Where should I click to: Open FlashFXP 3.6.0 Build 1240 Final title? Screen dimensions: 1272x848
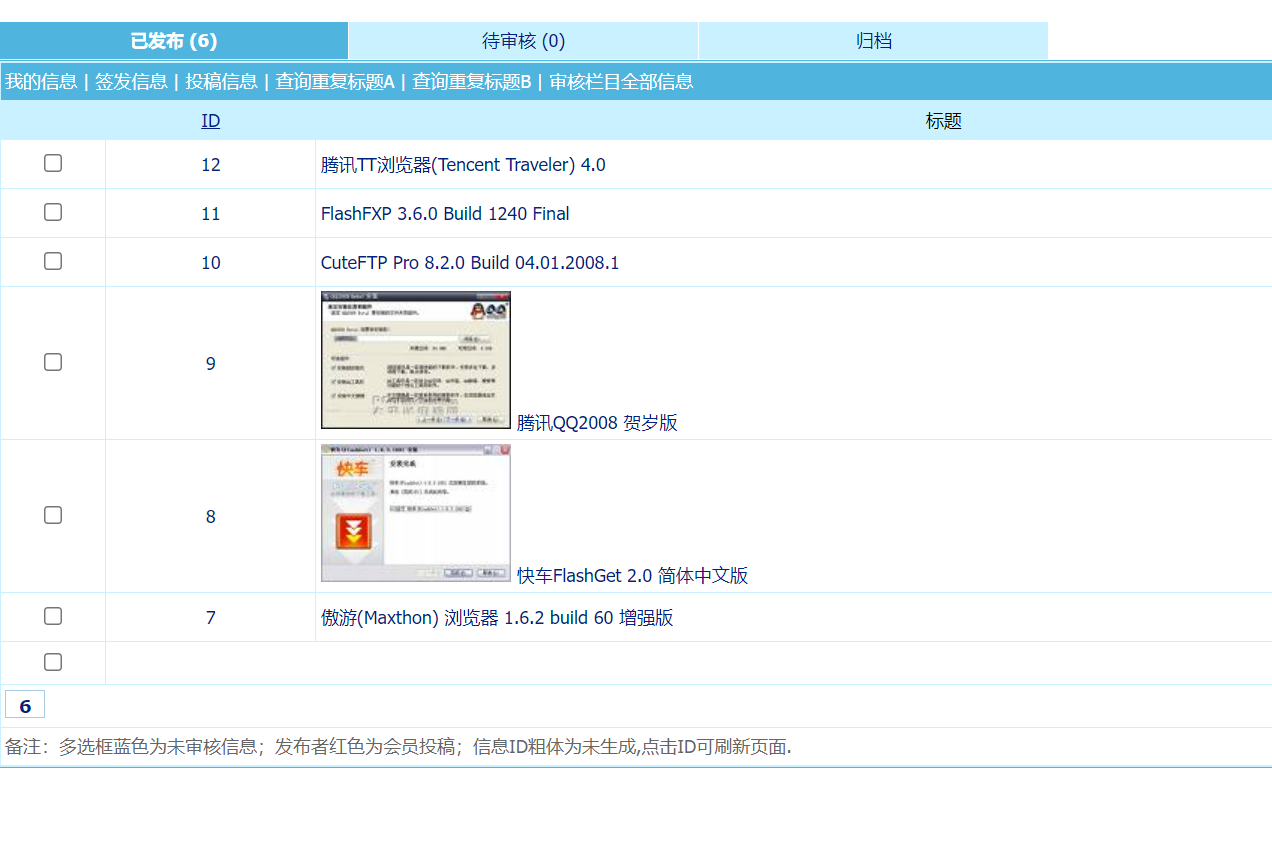tap(445, 214)
